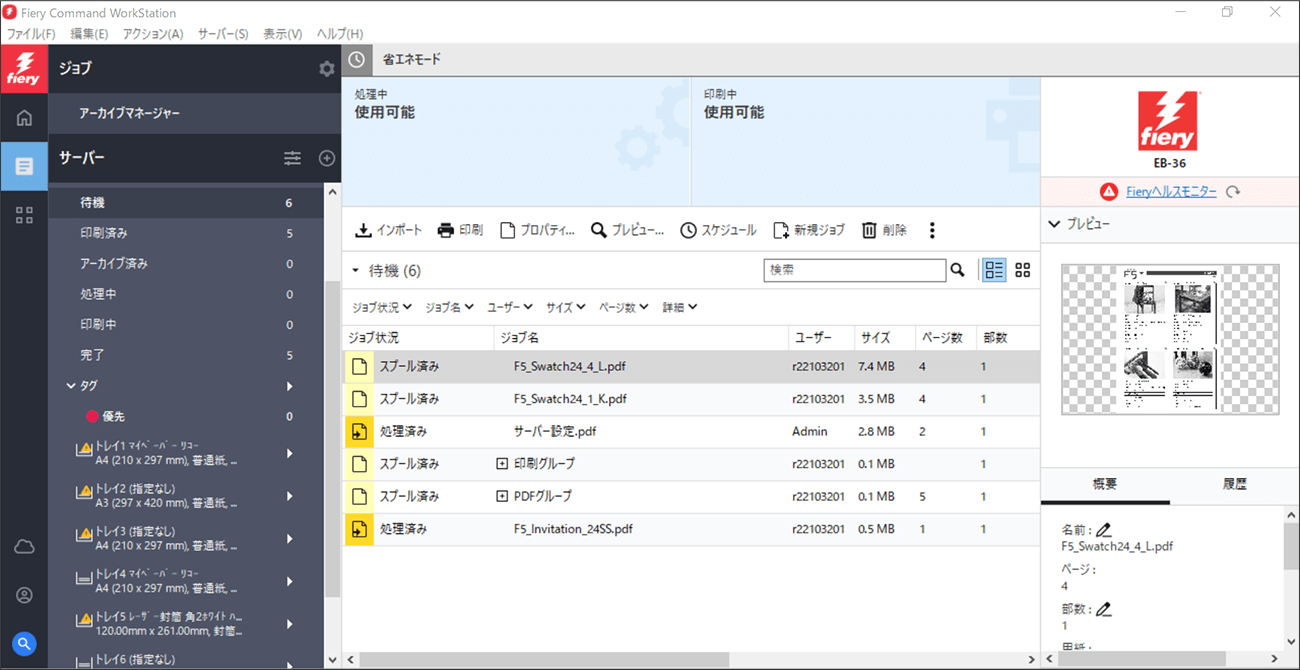Image resolution: width=1300 pixels, height=670 pixels.
Task: Open the サーバー(S) menu
Action: point(222,34)
